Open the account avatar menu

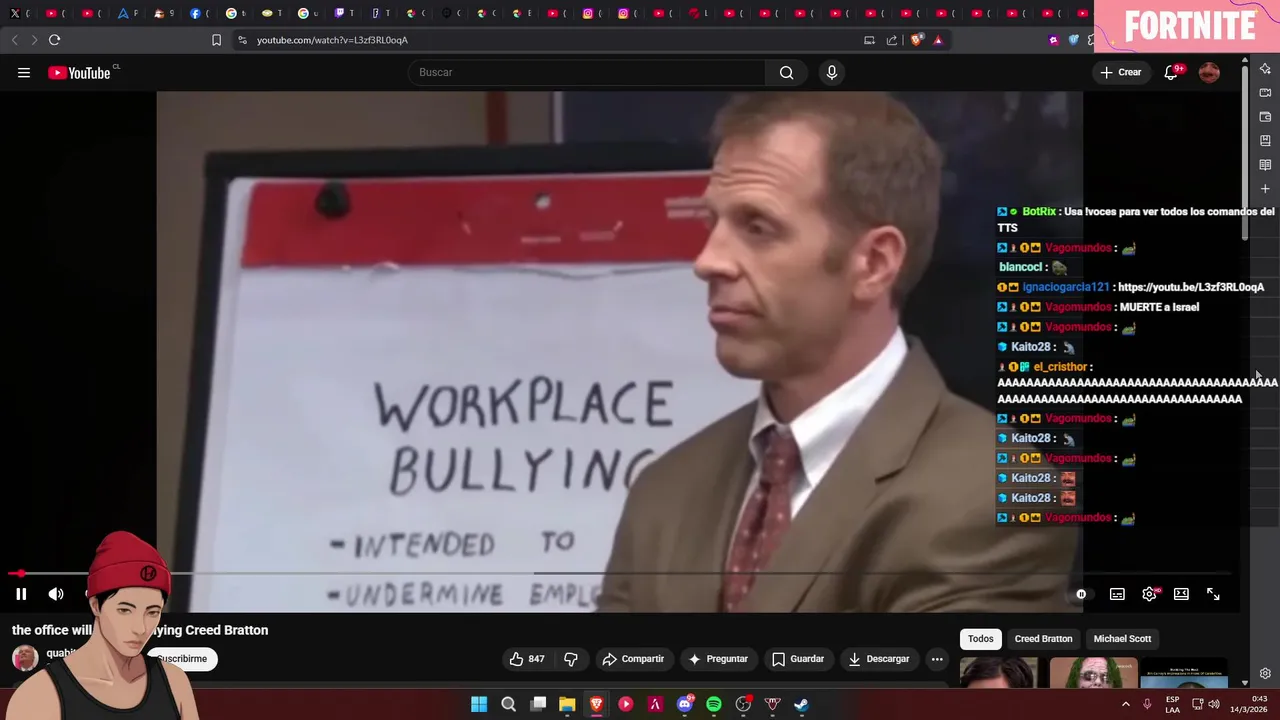coord(1209,72)
